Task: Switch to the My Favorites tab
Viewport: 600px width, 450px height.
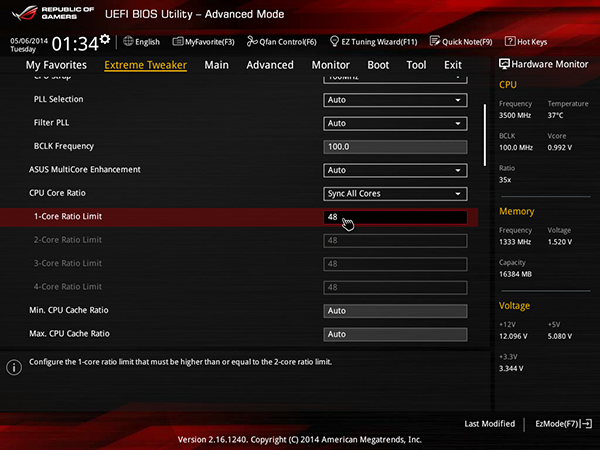Action: point(56,65)
